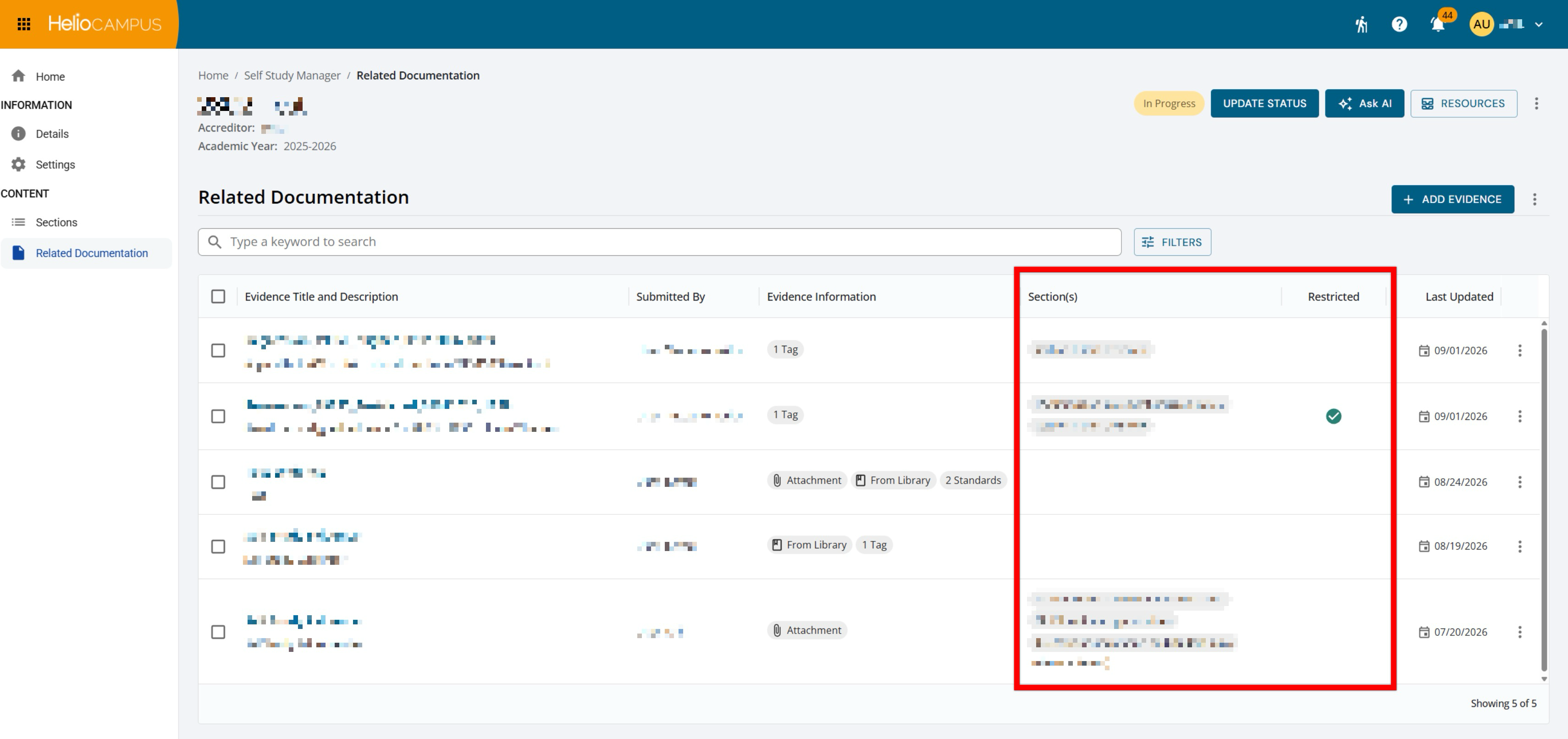Open notifications bell with 44 badge
The height and width of the screenshot is (739, 1568).
(1438, 24)
